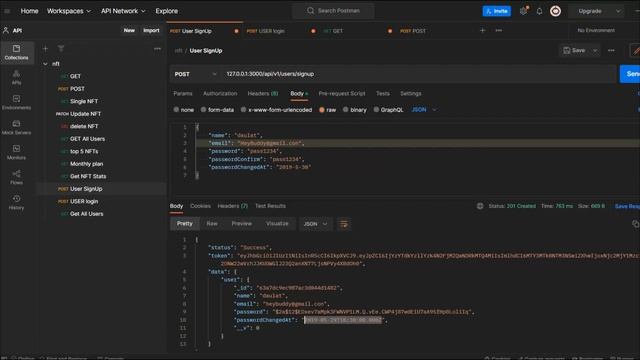Viewport: 640px width, 360px height.
Task: Open the tab bar three-dot options menu
Action: click(498, 30)
